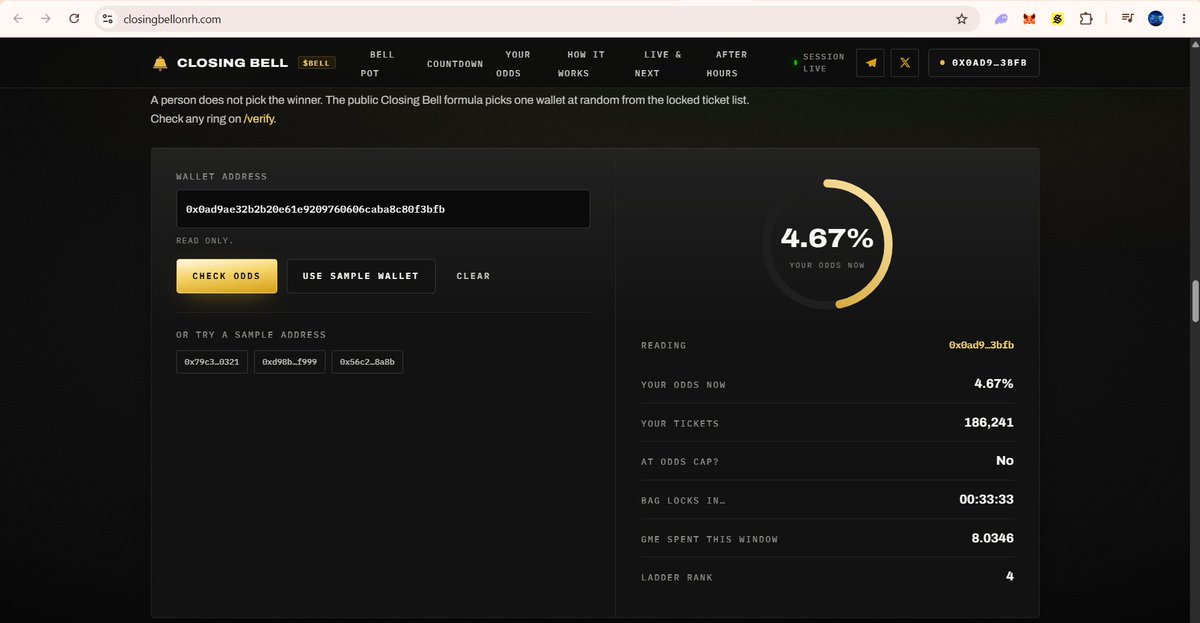Screen dimensions: 1200x623
Task: Open the /verify link
Action: click(259, 119)
